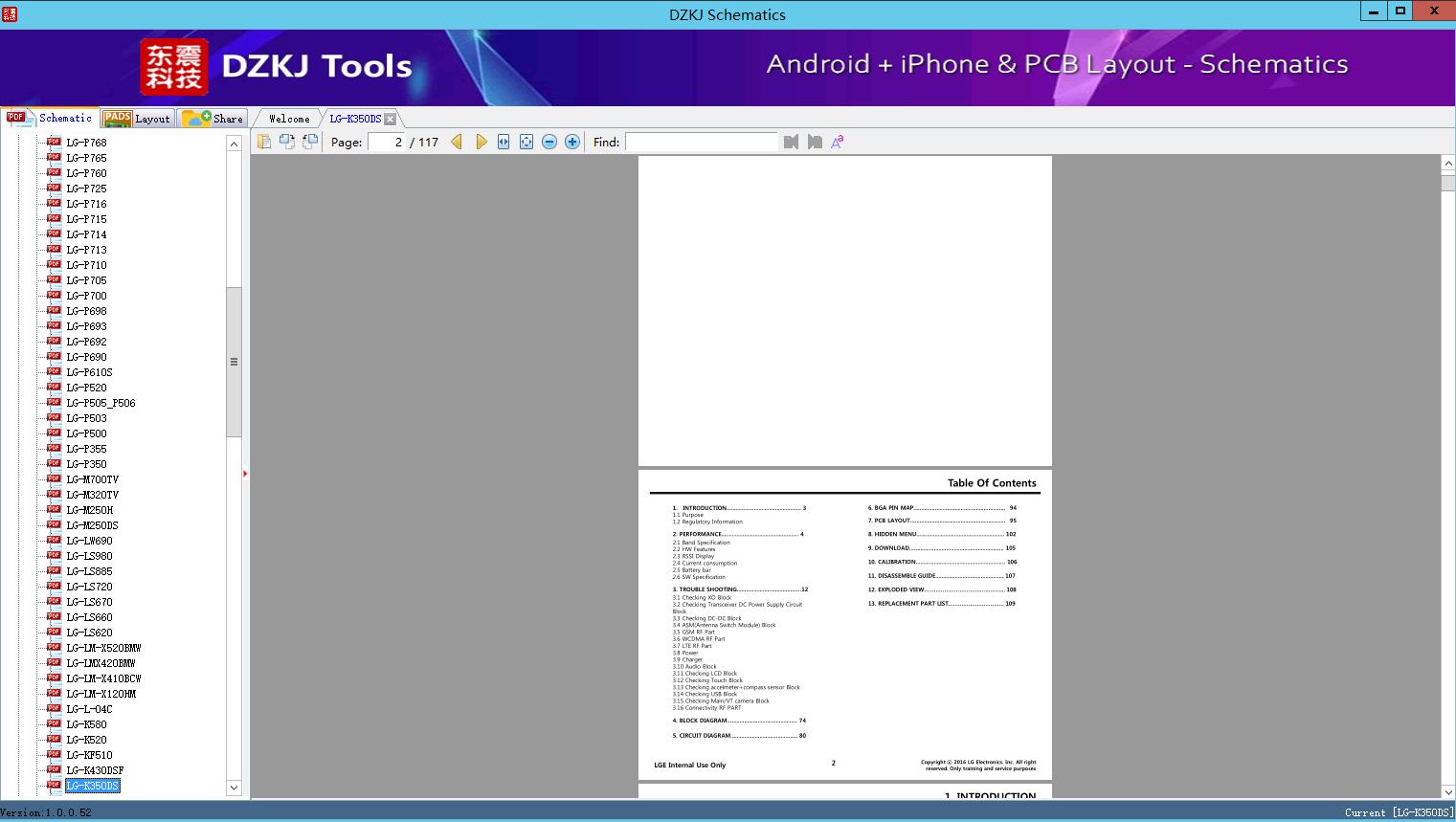Click the copy/document icon in PDF toolbar
Viewport: 1456px width, 822px height.
(264, 142)
